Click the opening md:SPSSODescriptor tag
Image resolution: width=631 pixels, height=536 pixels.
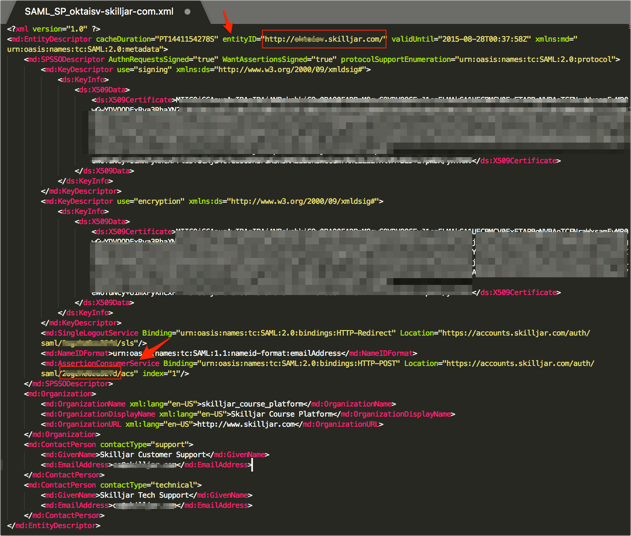tap(70, 59)
